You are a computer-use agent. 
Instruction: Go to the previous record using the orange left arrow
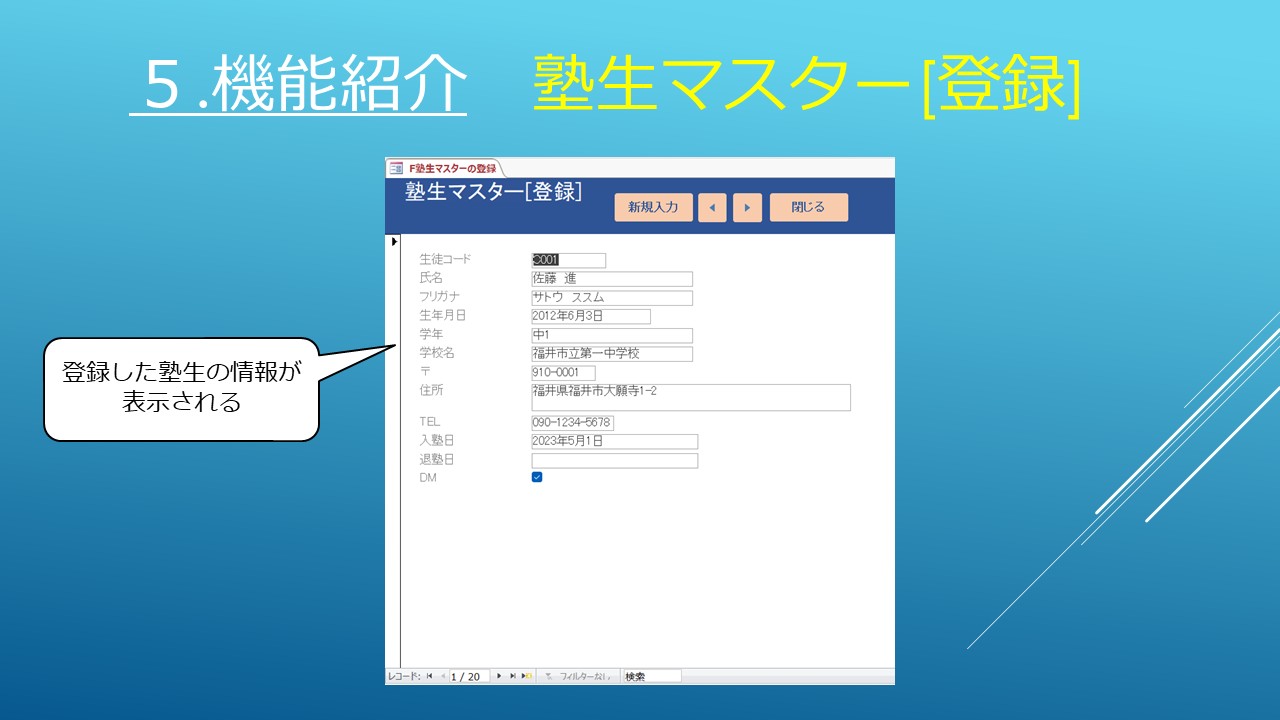[x=712, y=208]
